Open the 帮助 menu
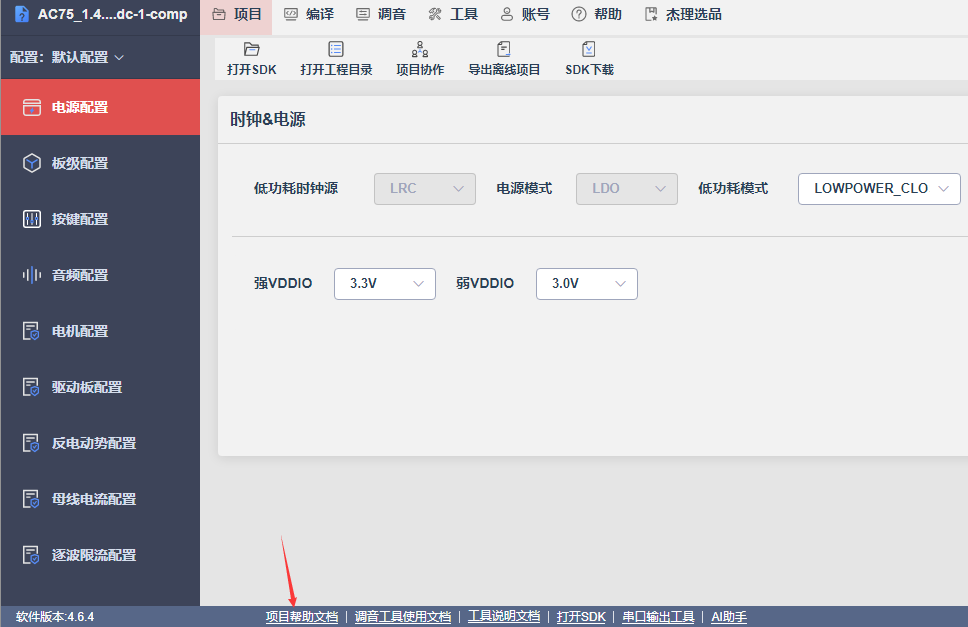This screenshot has width=968, height=627. pos(597,14)
